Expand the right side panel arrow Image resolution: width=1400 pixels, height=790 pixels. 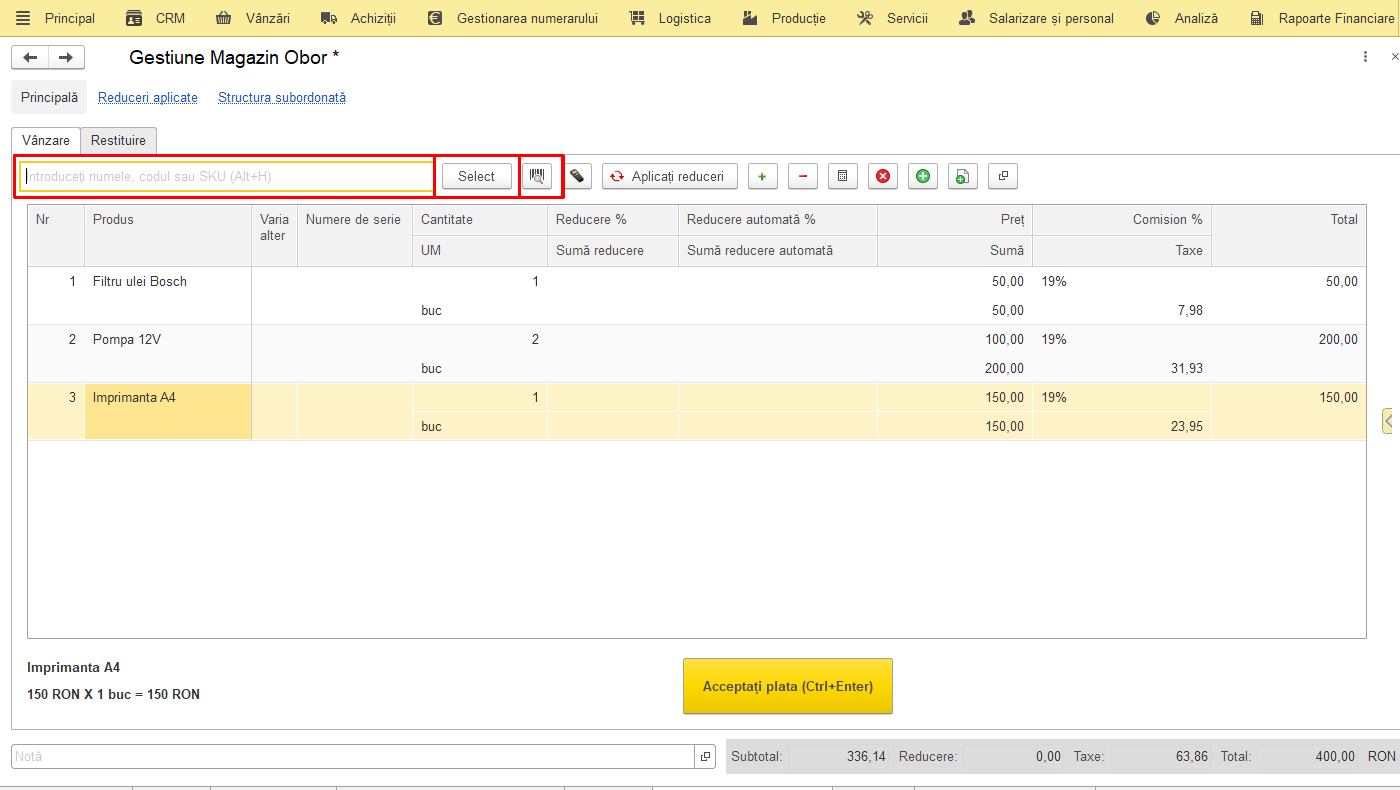(1389, 421)
